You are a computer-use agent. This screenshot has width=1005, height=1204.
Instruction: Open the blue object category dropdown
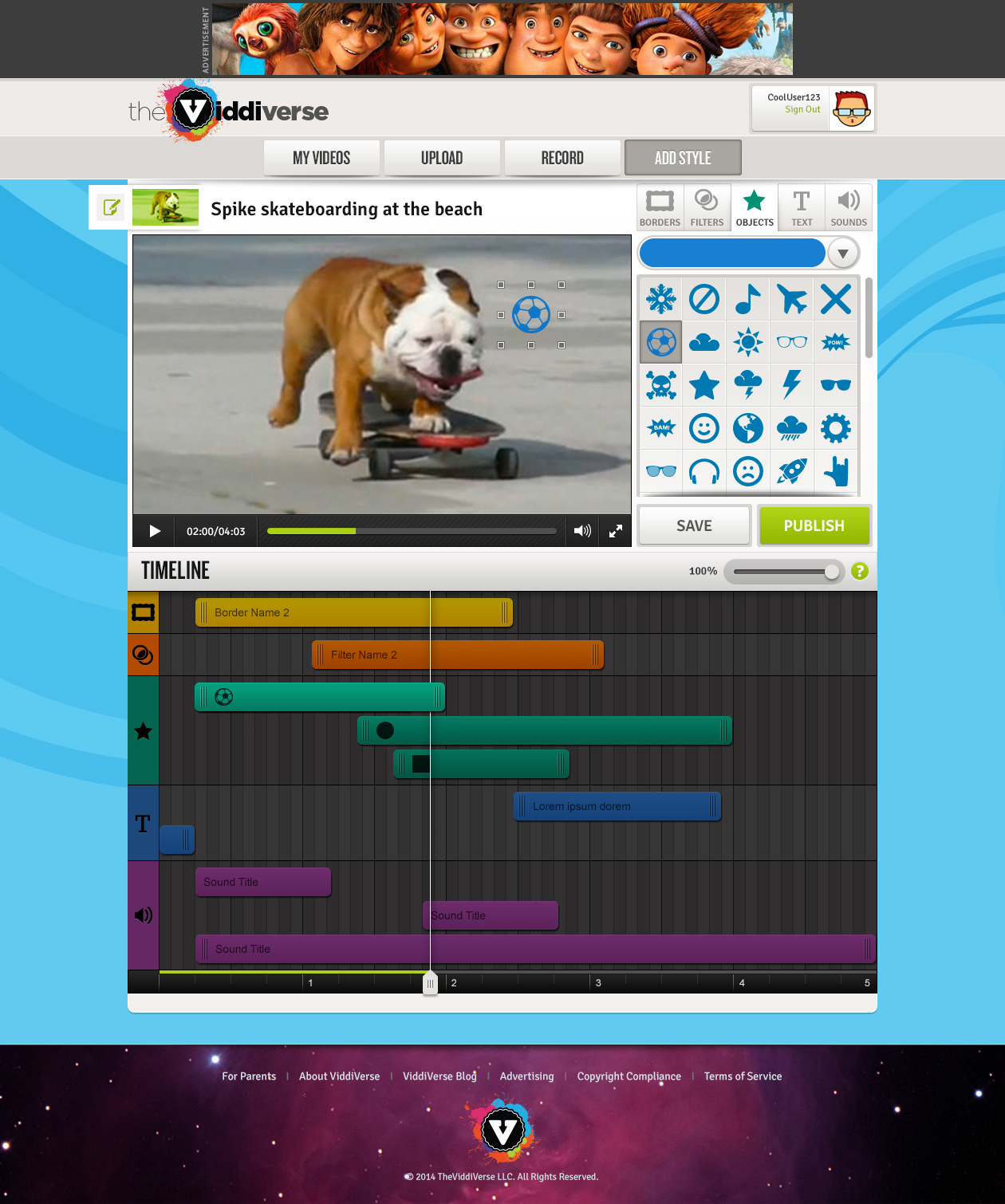pos(843,254)
